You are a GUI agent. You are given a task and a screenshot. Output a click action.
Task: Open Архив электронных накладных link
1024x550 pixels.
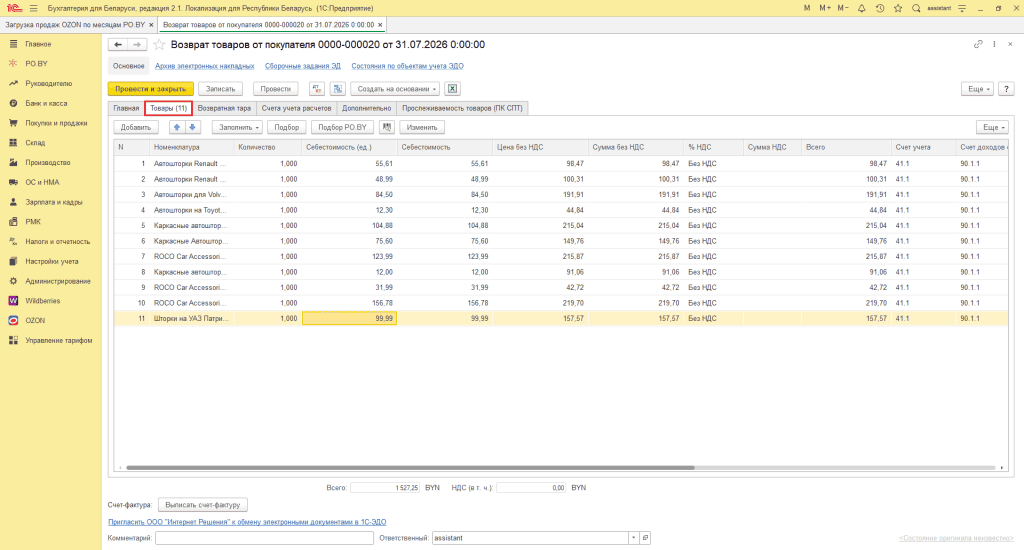(204, 66)
